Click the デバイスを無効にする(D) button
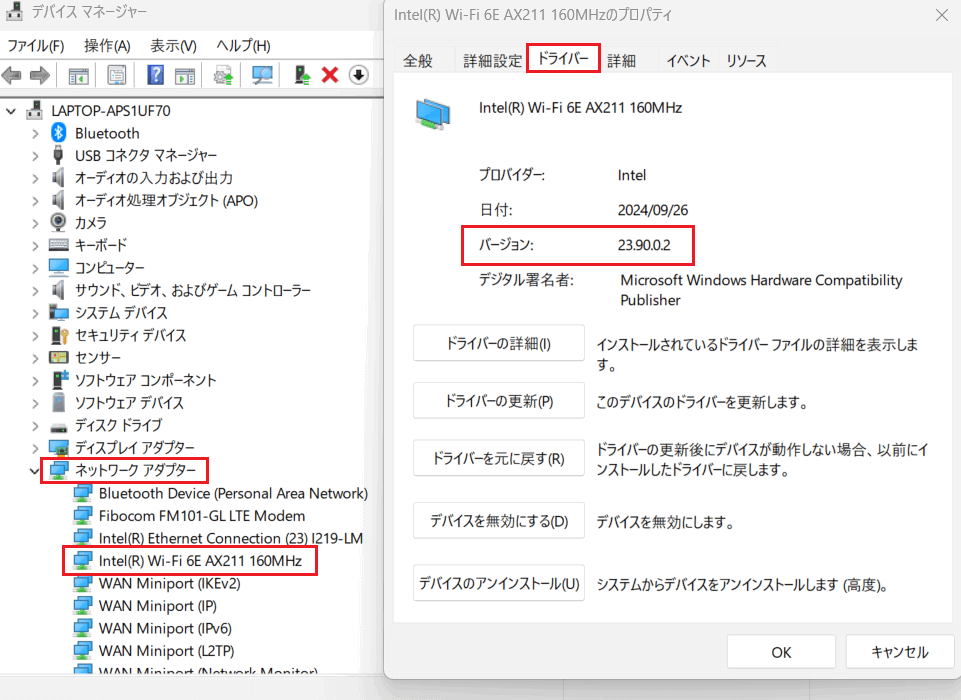 pyautogui.click(x=498, y=521)
